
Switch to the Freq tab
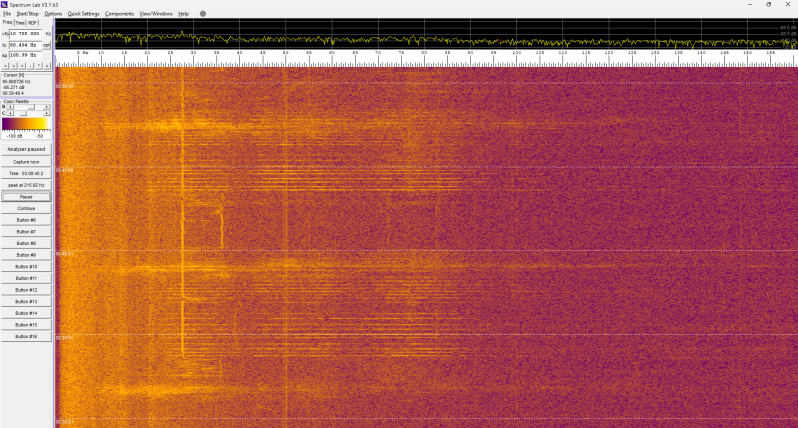point(8,22)
